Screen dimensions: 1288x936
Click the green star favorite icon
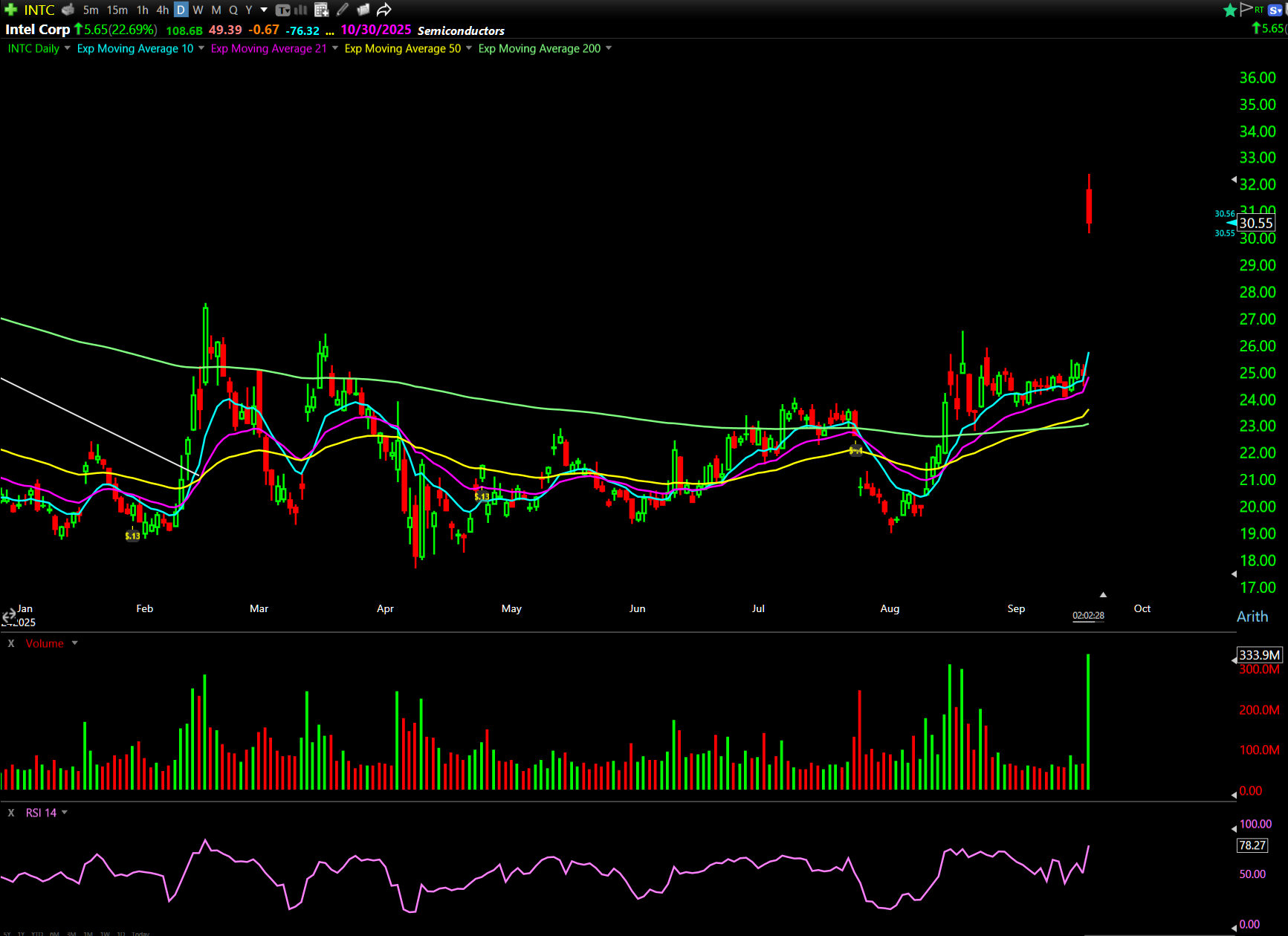point(1230,10)
